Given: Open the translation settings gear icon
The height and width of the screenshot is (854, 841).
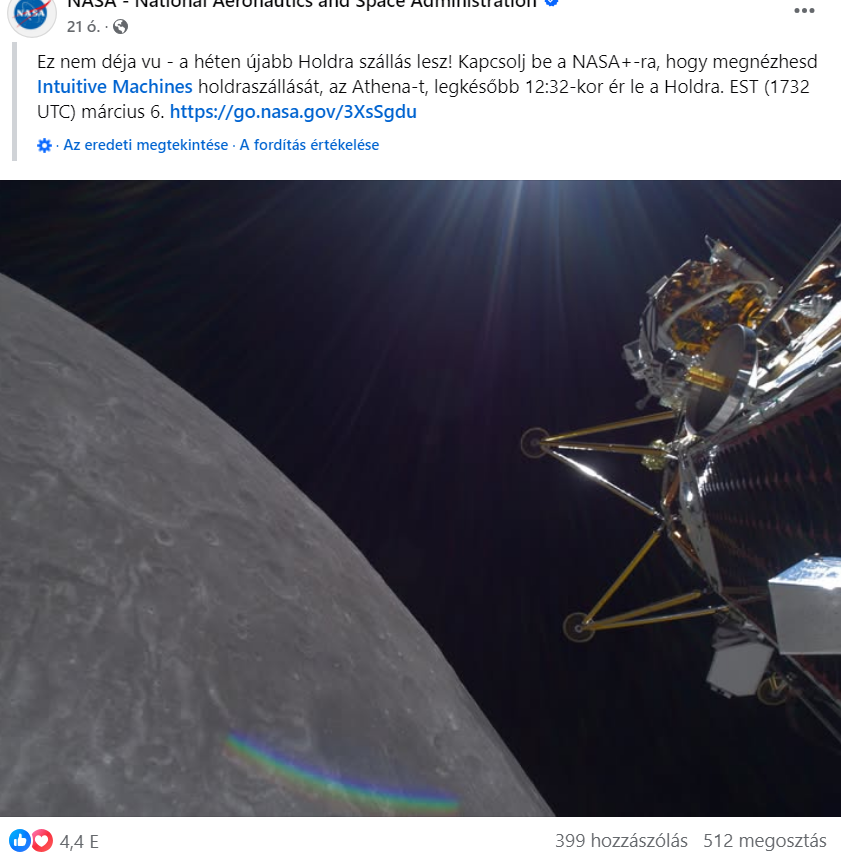Looking at the screenshot, I should [x=44, y=145].
